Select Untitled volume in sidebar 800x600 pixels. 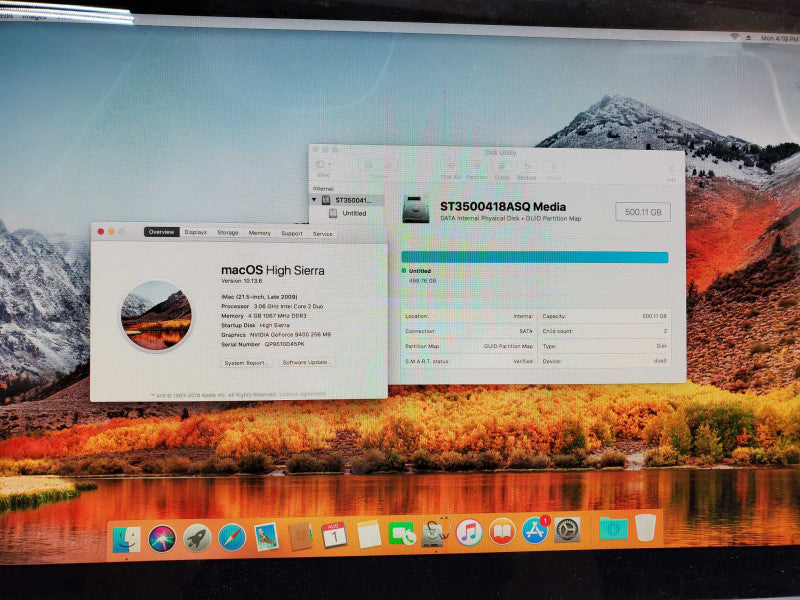pyautogui.click(x=348, y=213)
